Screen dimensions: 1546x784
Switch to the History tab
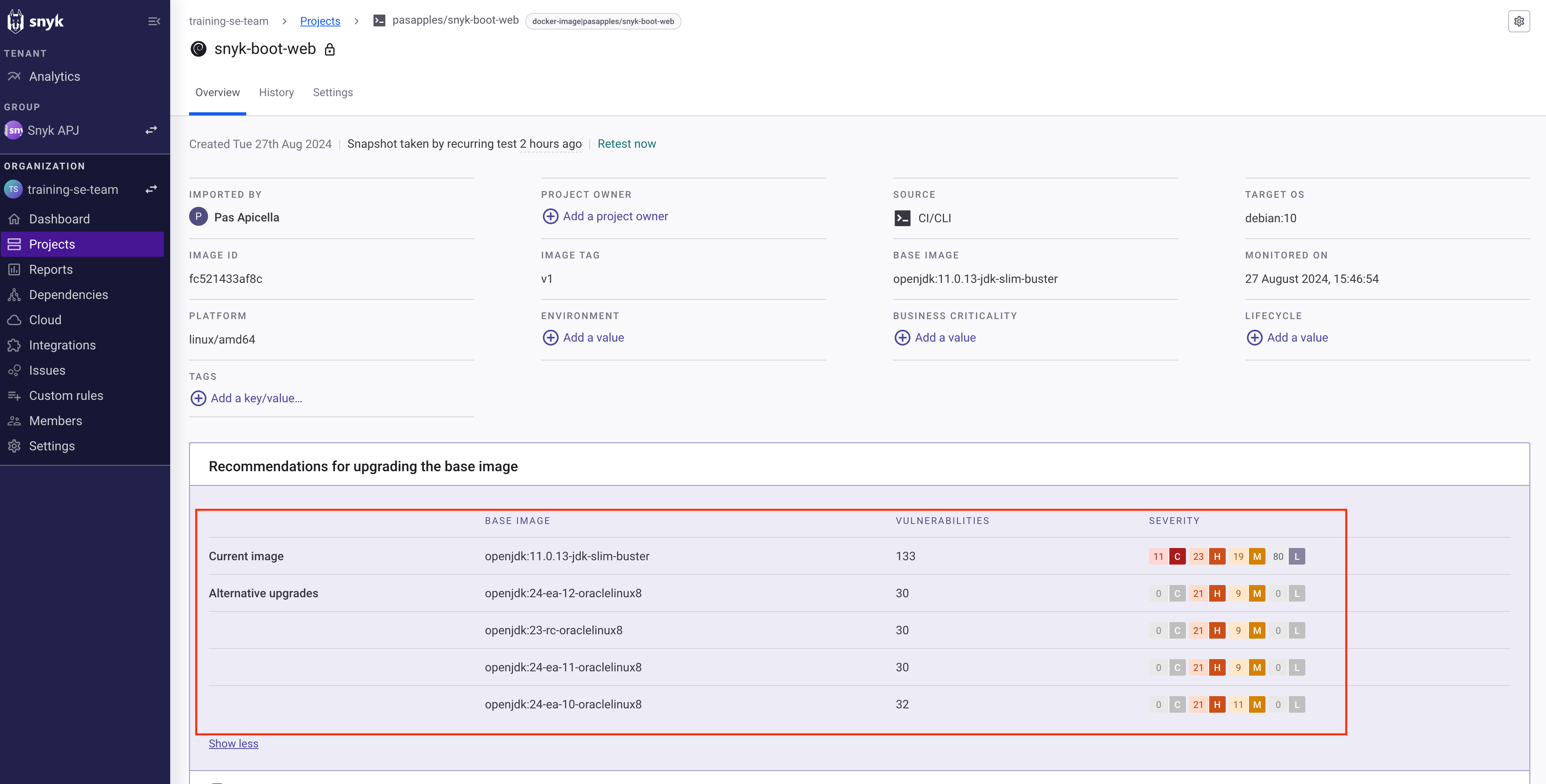tap(276, 93)
